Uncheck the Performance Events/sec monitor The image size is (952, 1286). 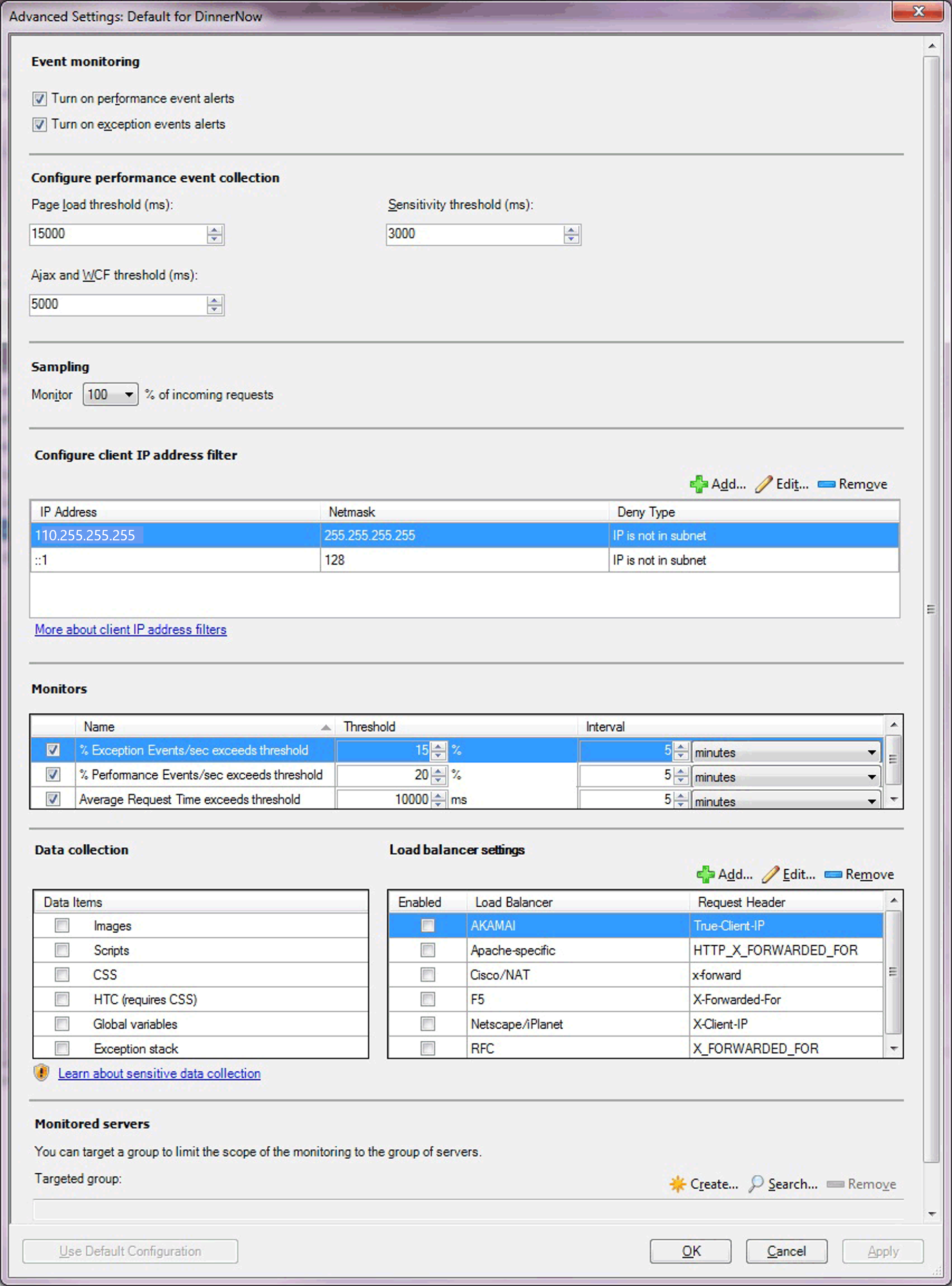coord(53,774)
